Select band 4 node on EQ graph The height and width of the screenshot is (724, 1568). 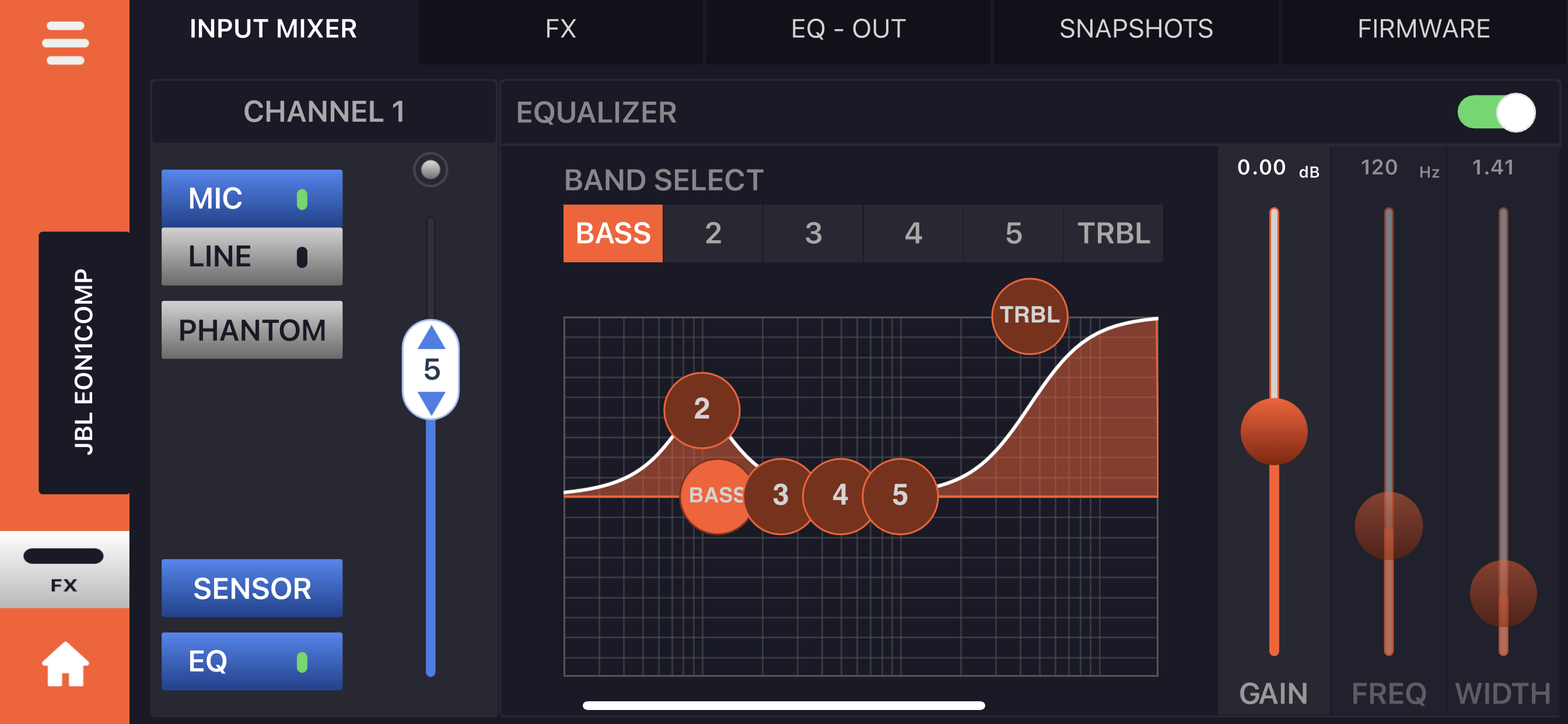(x=840, y=496)
